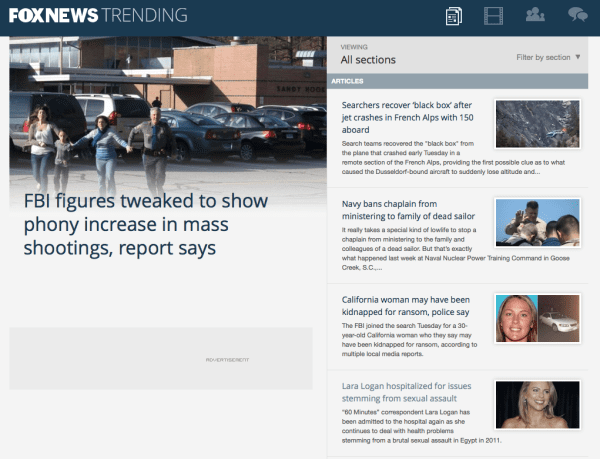Image resolution: width=600 pixels, height=459 pixels.
Task: Open the Lara Logan photo thumbnail
Action: (x=538, y=405)
